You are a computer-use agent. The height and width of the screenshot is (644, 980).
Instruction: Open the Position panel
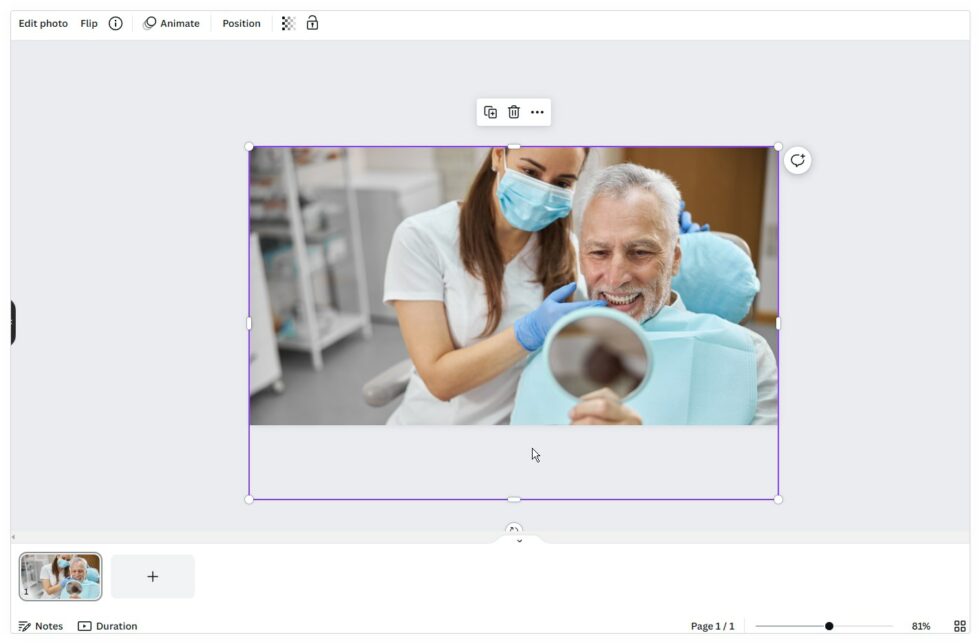240,23
